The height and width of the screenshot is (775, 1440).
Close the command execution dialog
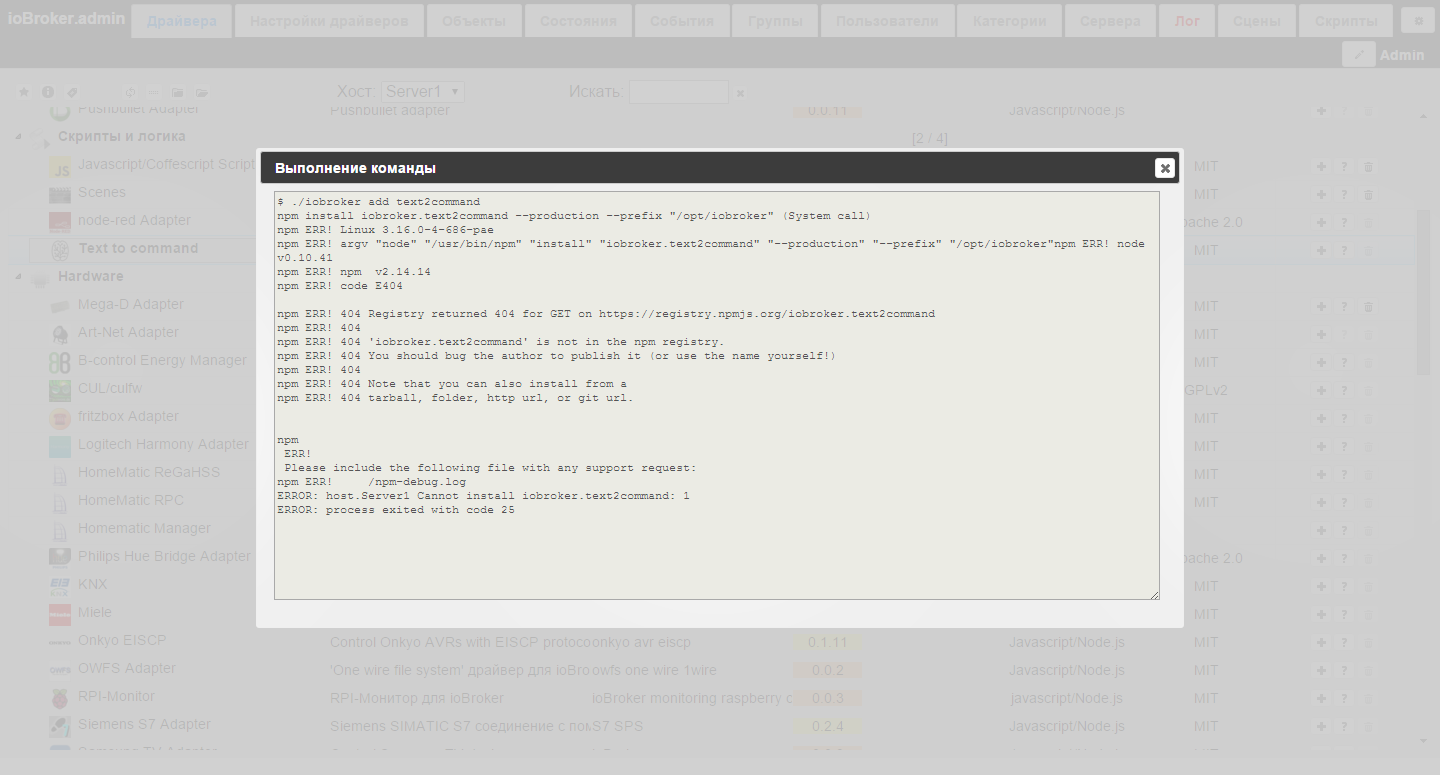pos(1164,168)
